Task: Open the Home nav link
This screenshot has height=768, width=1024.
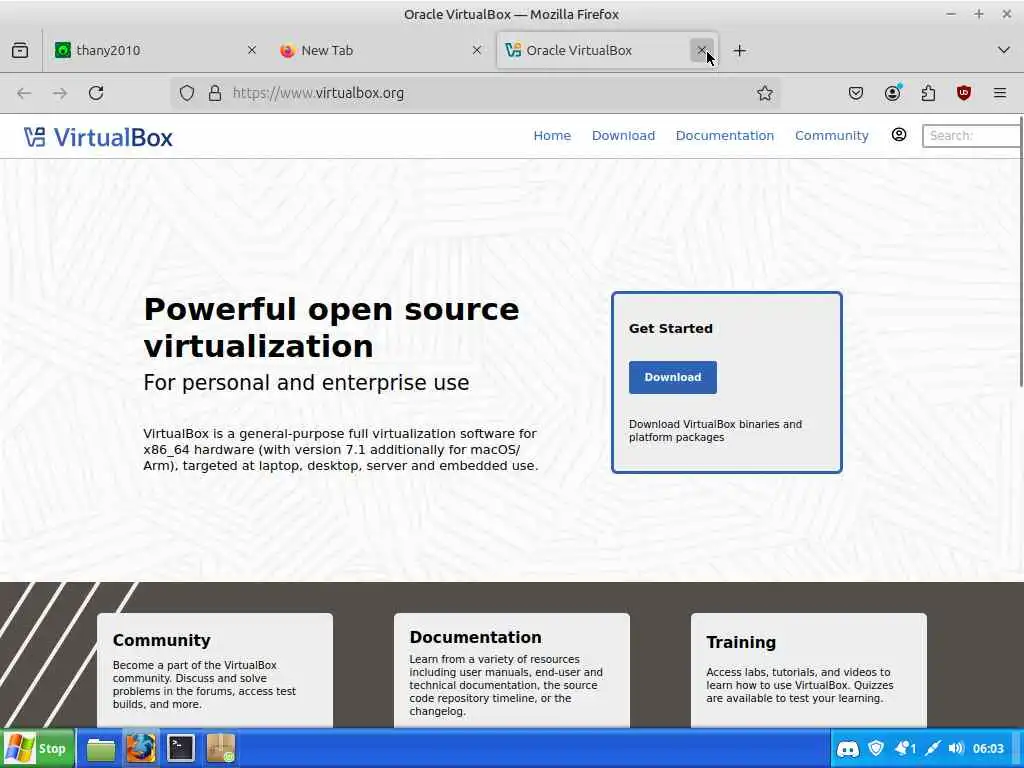Action: tap(552, 135)
